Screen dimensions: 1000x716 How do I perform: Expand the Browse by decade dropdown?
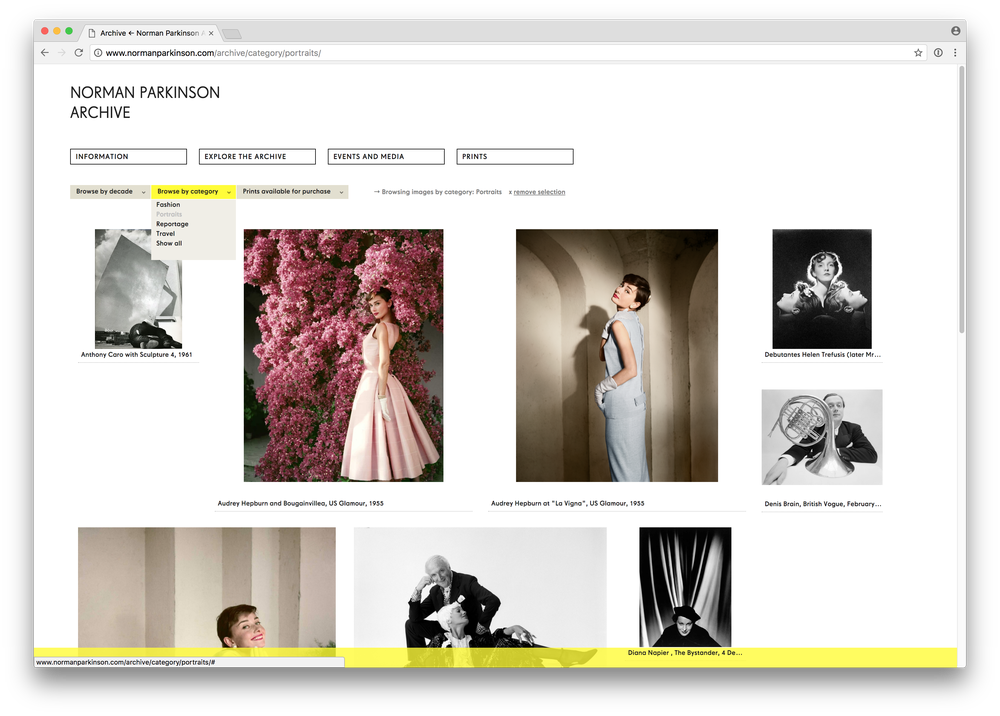click(110, 191)
